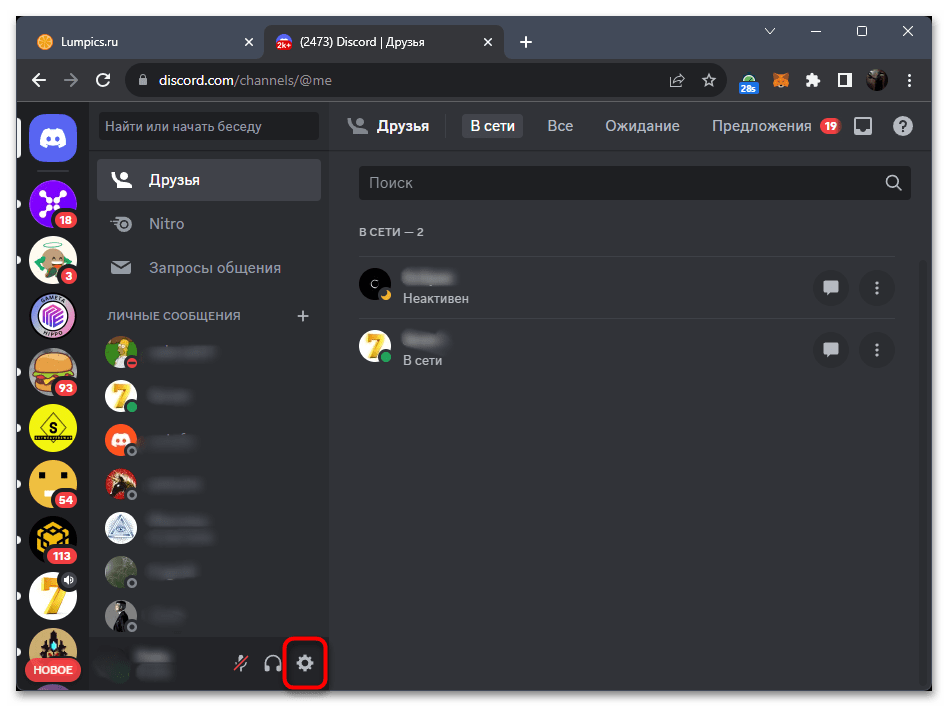The width and height of the screenshot is (948, 707).
Task: Open the Chrome extensions puzzle menu
Action: tap(812, 80)
